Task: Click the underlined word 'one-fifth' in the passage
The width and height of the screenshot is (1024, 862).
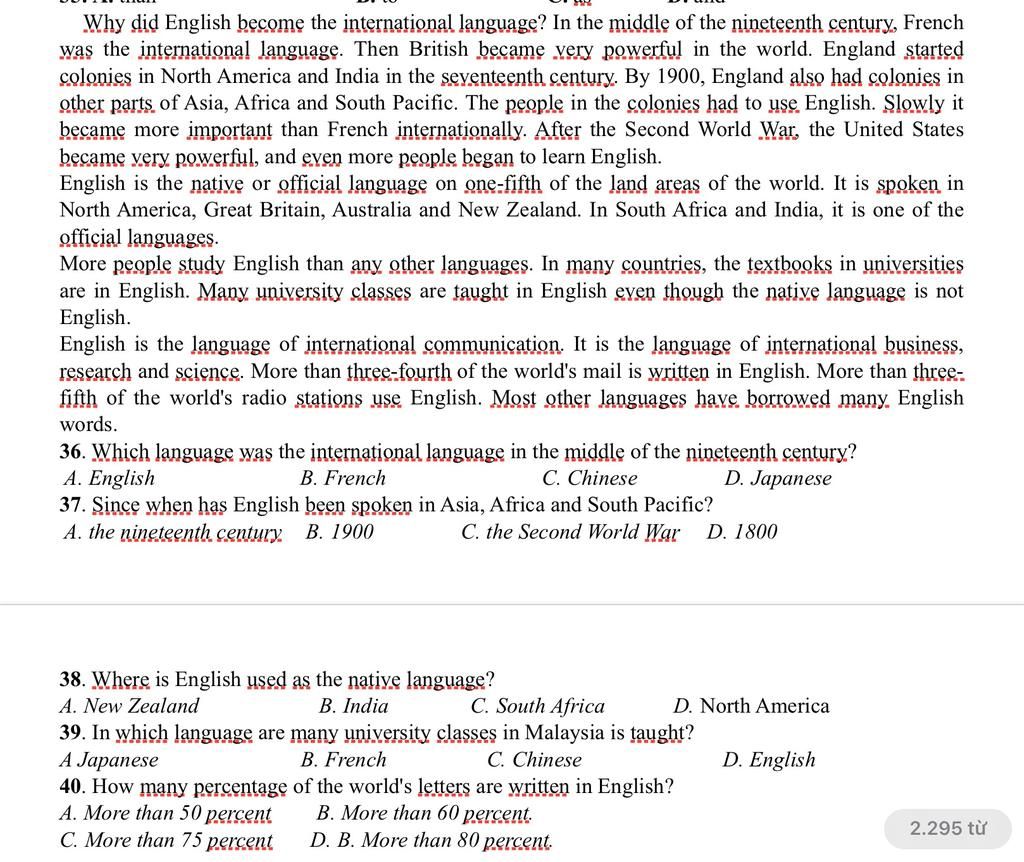Action: [x=503, y=184]
